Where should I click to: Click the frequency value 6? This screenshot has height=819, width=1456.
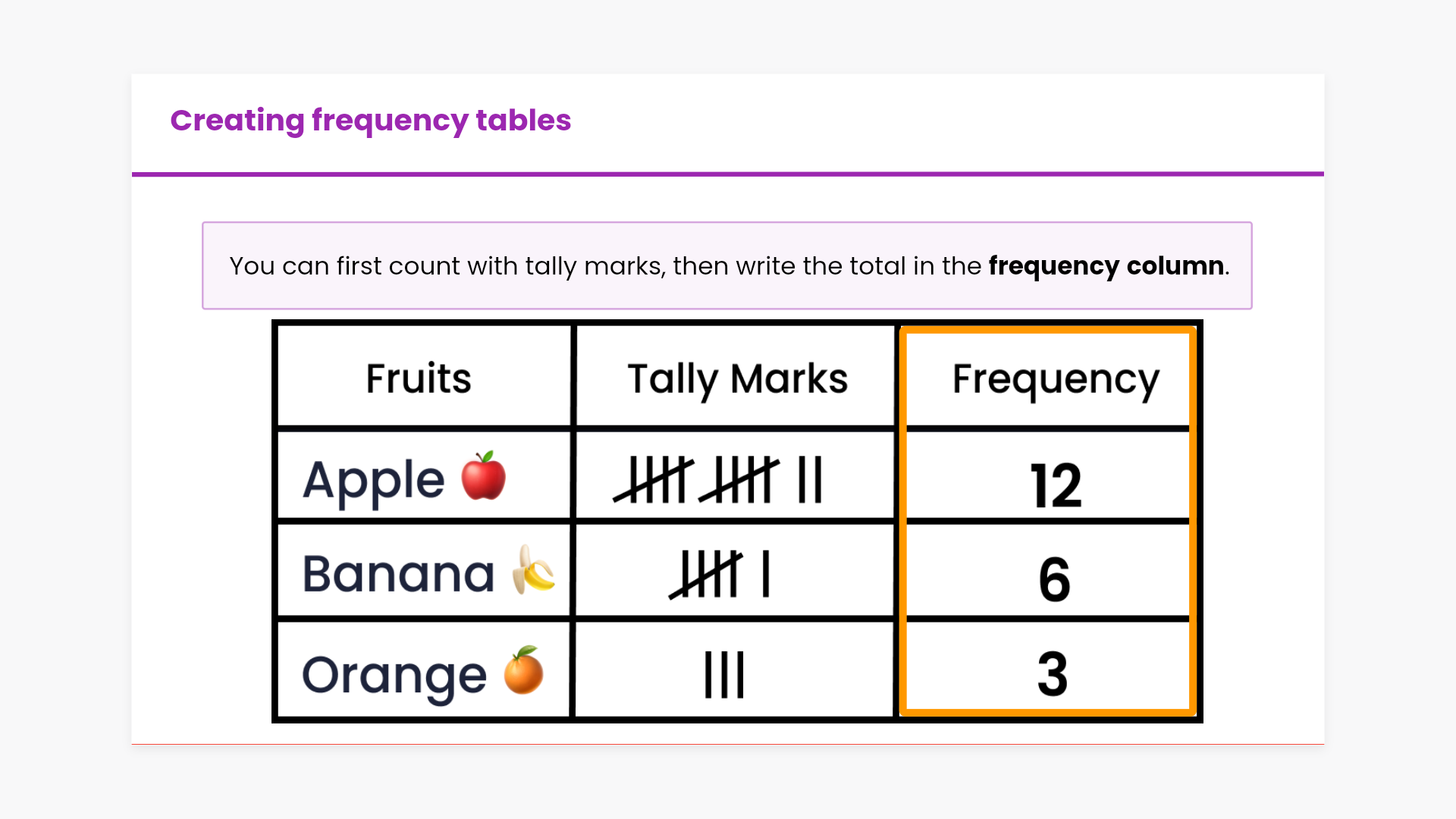pos(1054,580)
